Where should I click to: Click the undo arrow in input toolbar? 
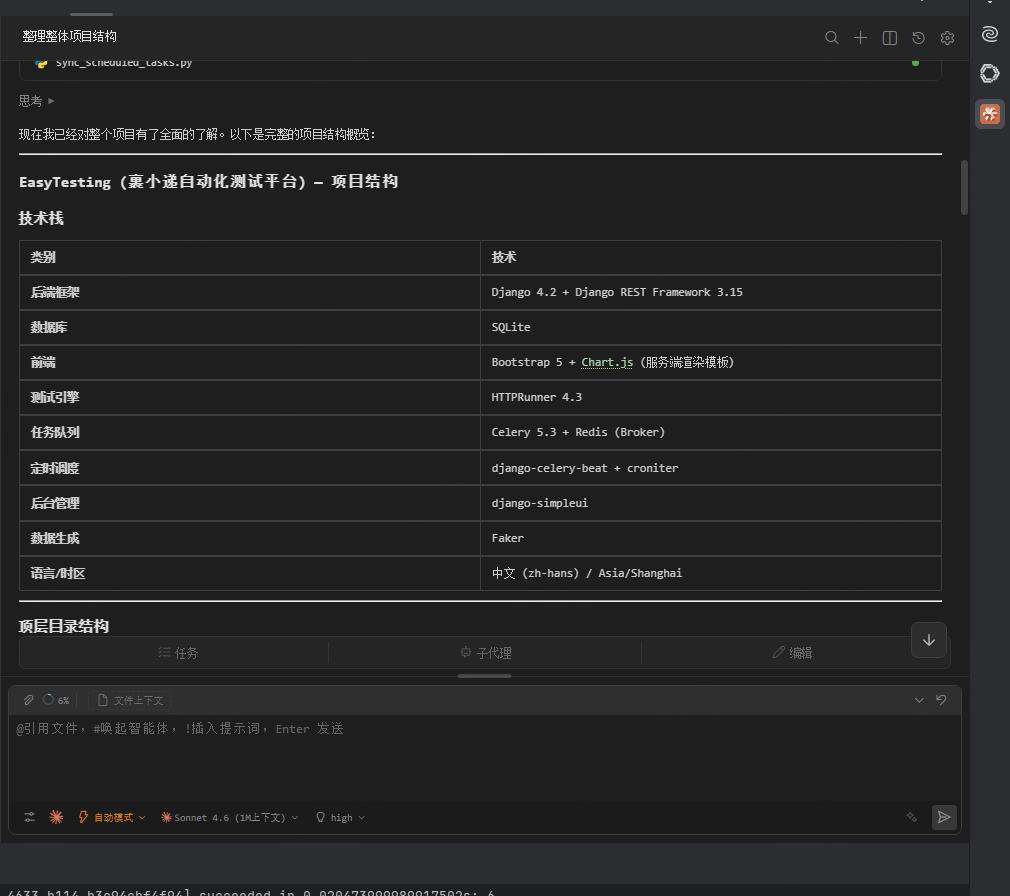coord(941,700)
